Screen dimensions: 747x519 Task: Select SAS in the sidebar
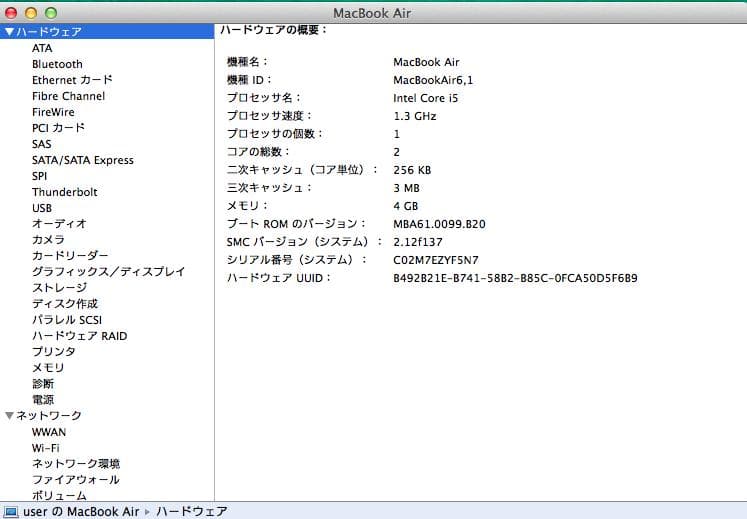[41, 144]
